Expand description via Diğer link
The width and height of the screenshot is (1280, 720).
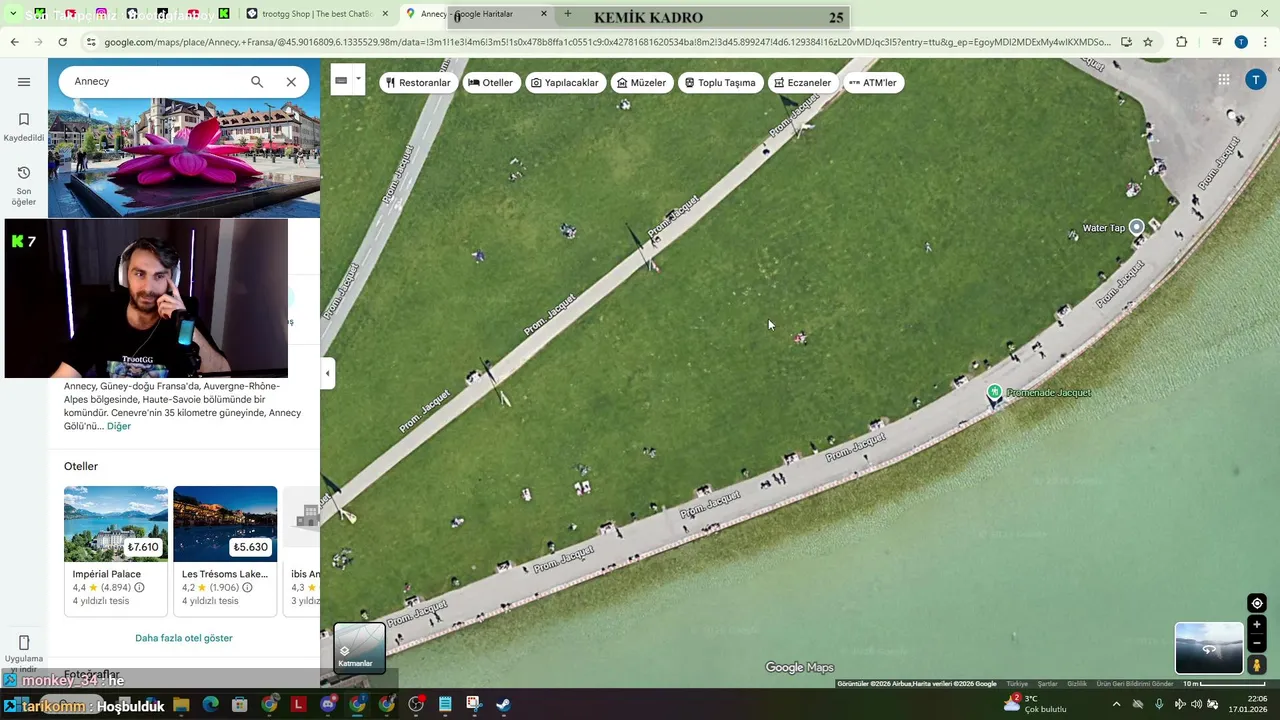[x=119, y=426]
